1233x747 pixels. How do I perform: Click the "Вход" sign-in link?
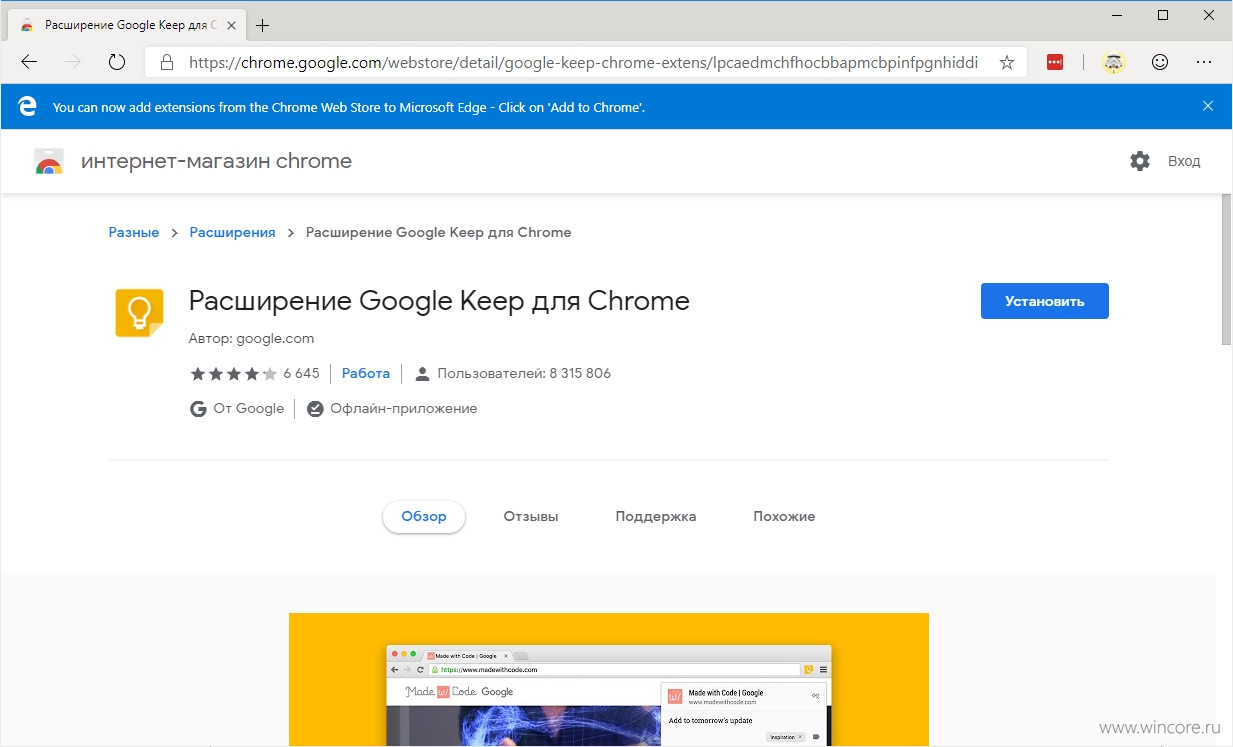point(1184,161)
